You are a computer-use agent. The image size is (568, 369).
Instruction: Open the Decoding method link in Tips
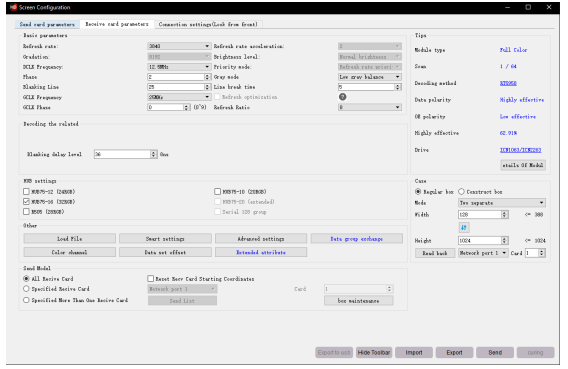point(508,83)
